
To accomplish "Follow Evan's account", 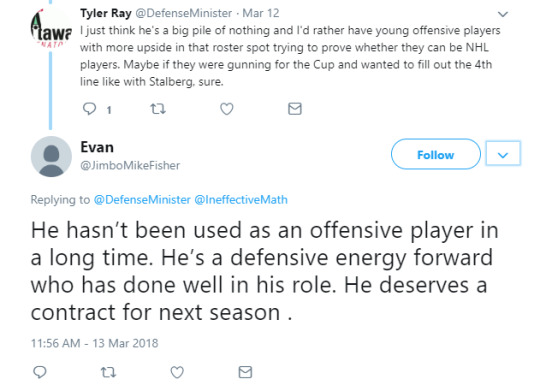I will 436,154.
